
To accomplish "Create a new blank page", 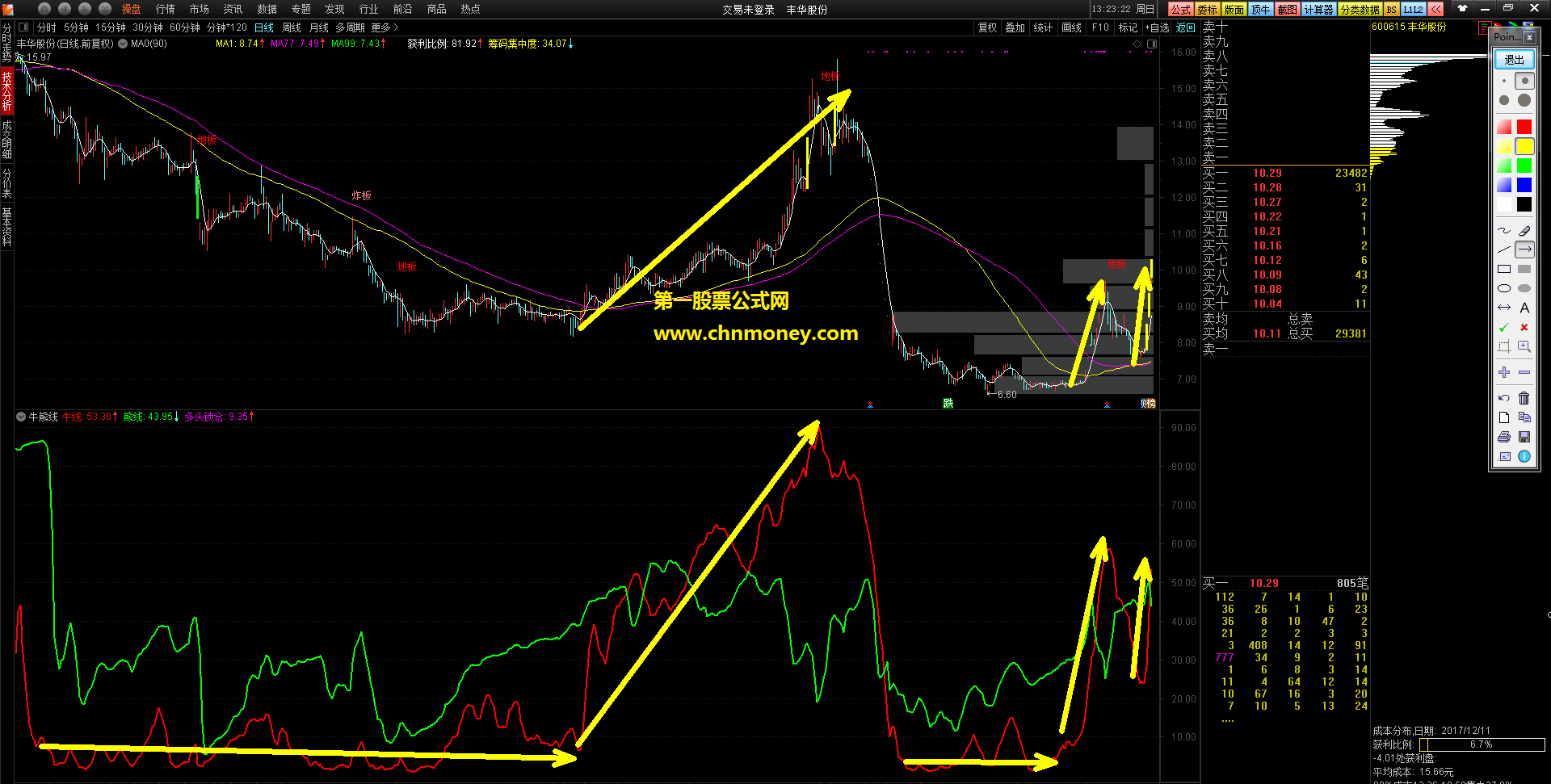I will pyautogui.click(x=1503, y=417).
